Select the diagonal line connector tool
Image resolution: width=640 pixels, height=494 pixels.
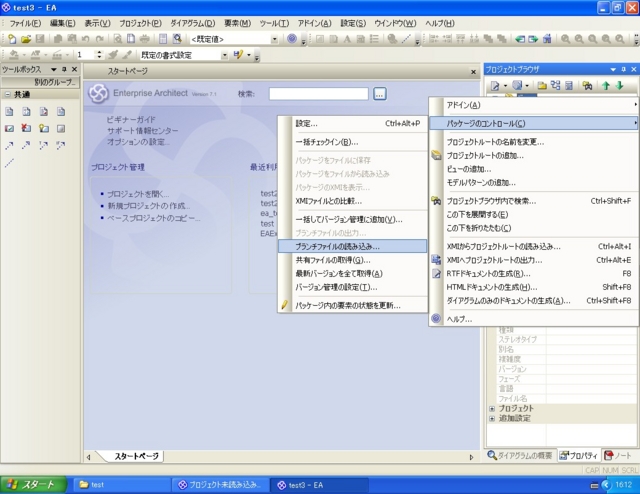pyautogui.click(x=9, y=163)
